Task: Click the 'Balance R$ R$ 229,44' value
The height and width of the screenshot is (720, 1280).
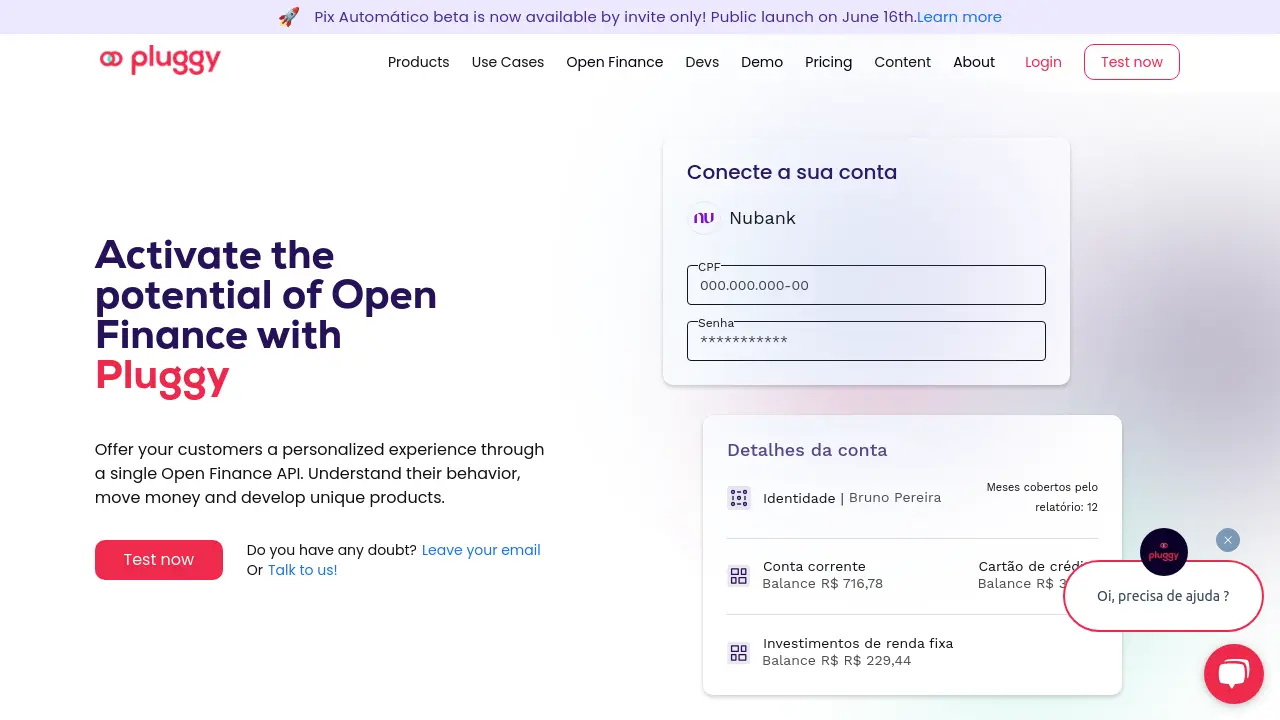Action: tap(837, 661)
